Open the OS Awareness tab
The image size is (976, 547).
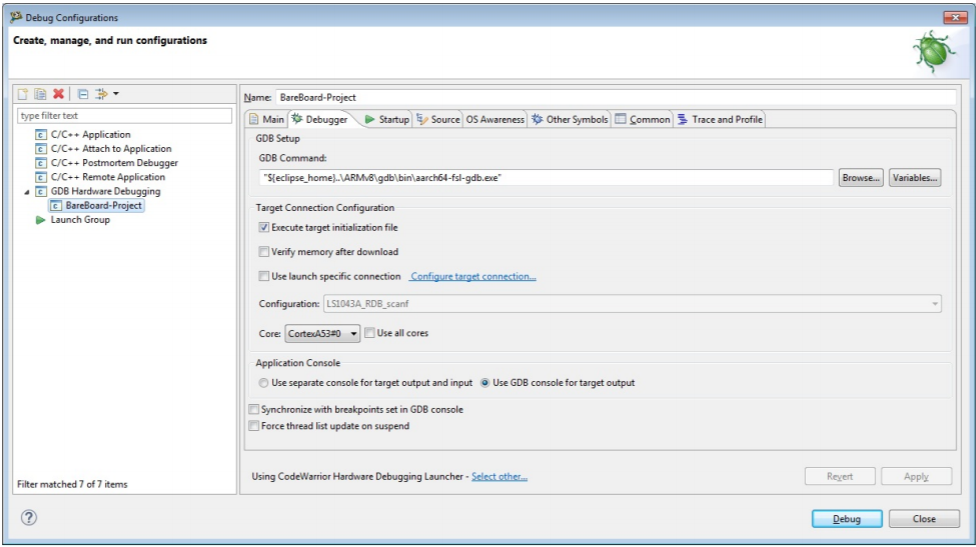click(495, 119)
